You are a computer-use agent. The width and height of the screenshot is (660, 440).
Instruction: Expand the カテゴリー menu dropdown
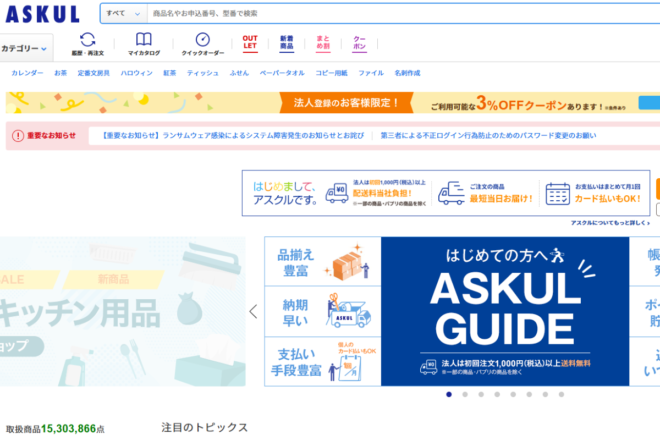tap(25, 48)
